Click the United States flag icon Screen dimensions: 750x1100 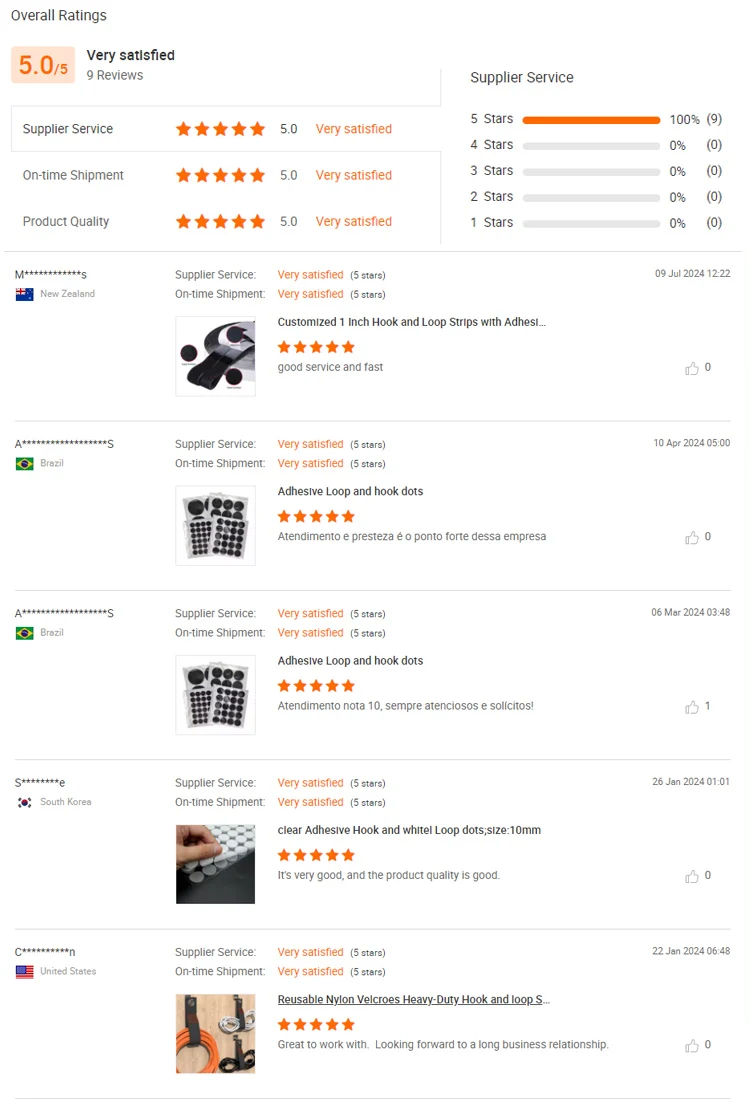tap(24, 971)
